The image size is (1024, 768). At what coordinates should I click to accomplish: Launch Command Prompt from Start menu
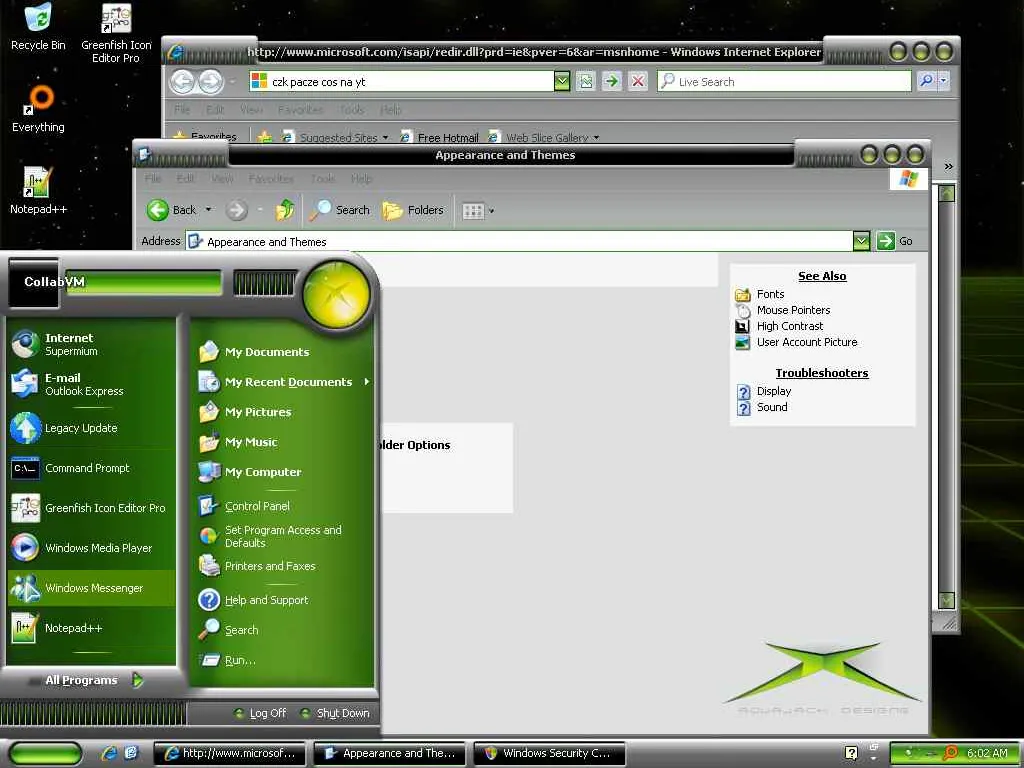[92, 468]
